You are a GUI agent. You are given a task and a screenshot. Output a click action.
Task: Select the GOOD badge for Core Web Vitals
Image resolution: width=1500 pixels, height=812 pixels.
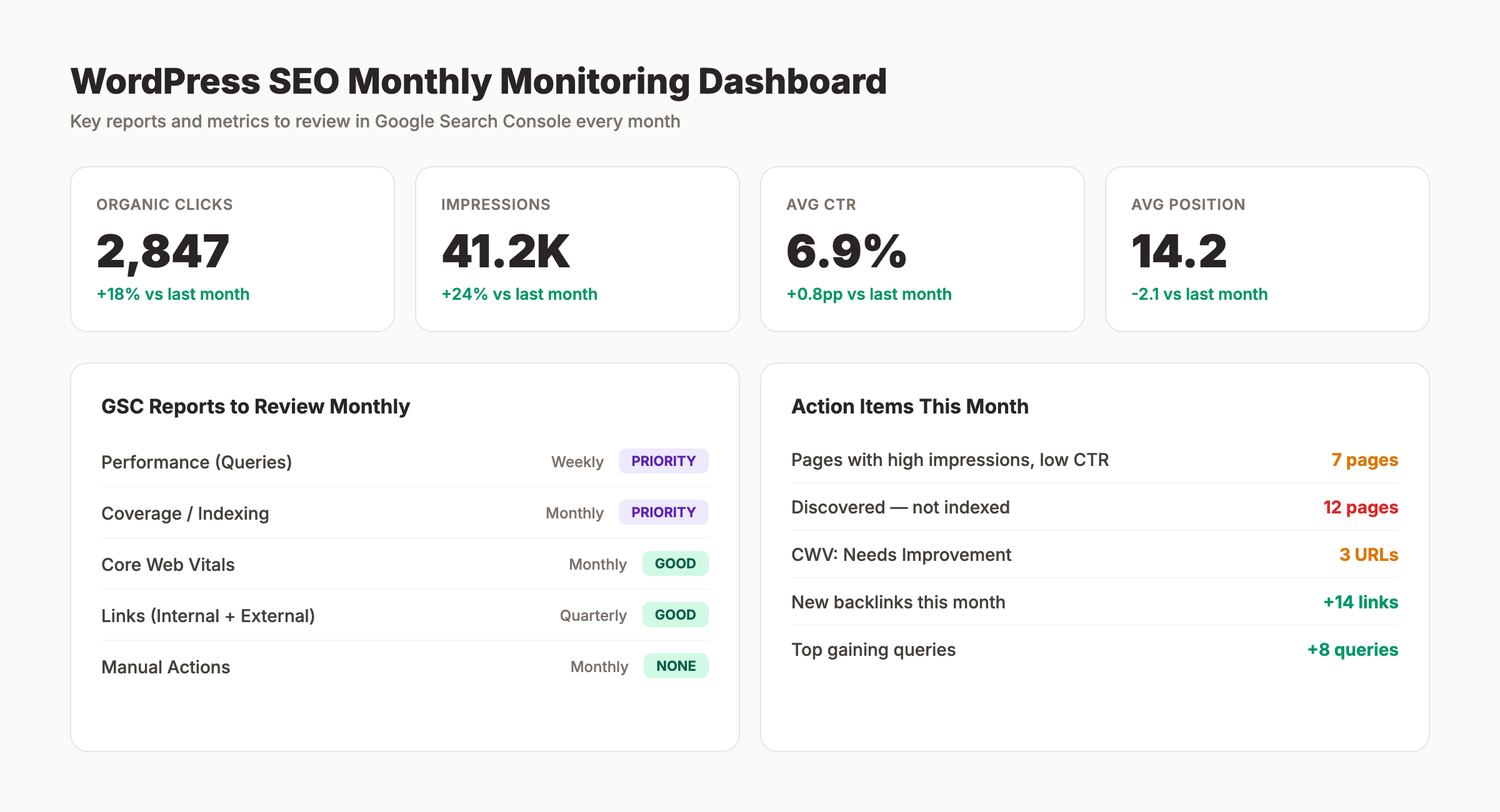point(675,563)
